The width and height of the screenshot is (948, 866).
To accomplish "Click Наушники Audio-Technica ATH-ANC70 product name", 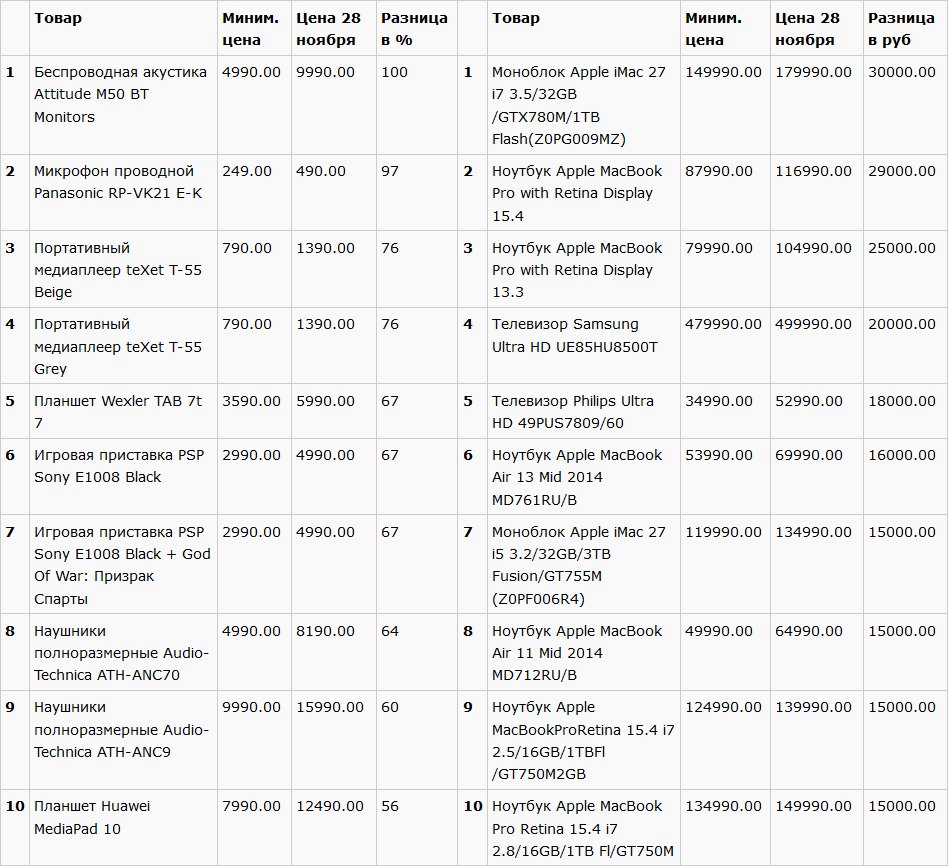I will pos(122,653).
